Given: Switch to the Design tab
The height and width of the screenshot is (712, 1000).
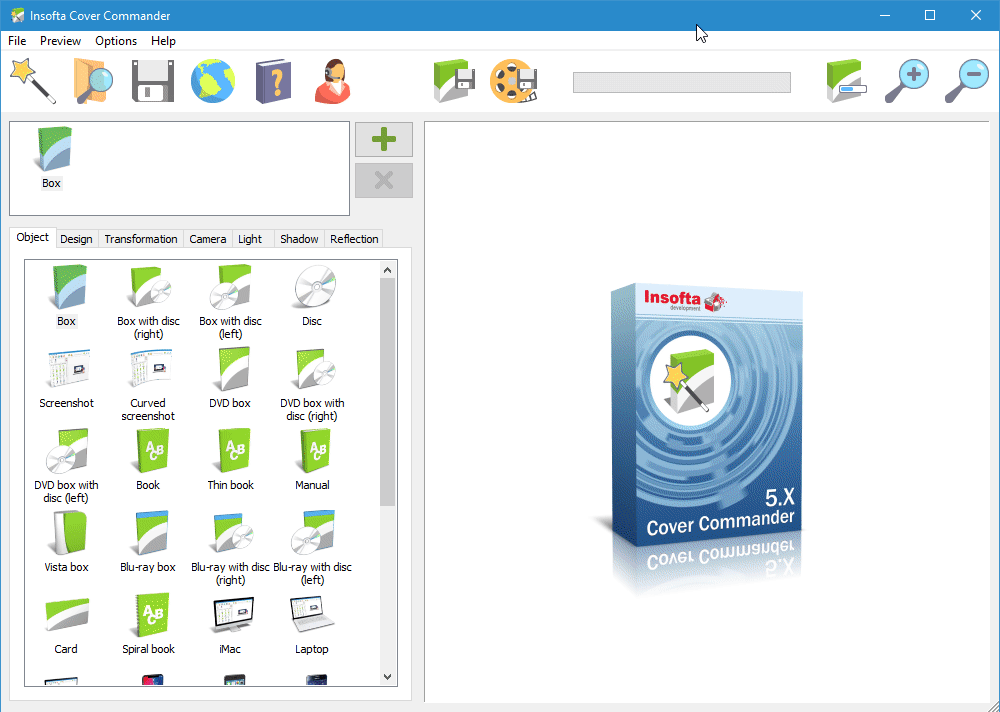Looking at the screenshot, I should (77, 239).
